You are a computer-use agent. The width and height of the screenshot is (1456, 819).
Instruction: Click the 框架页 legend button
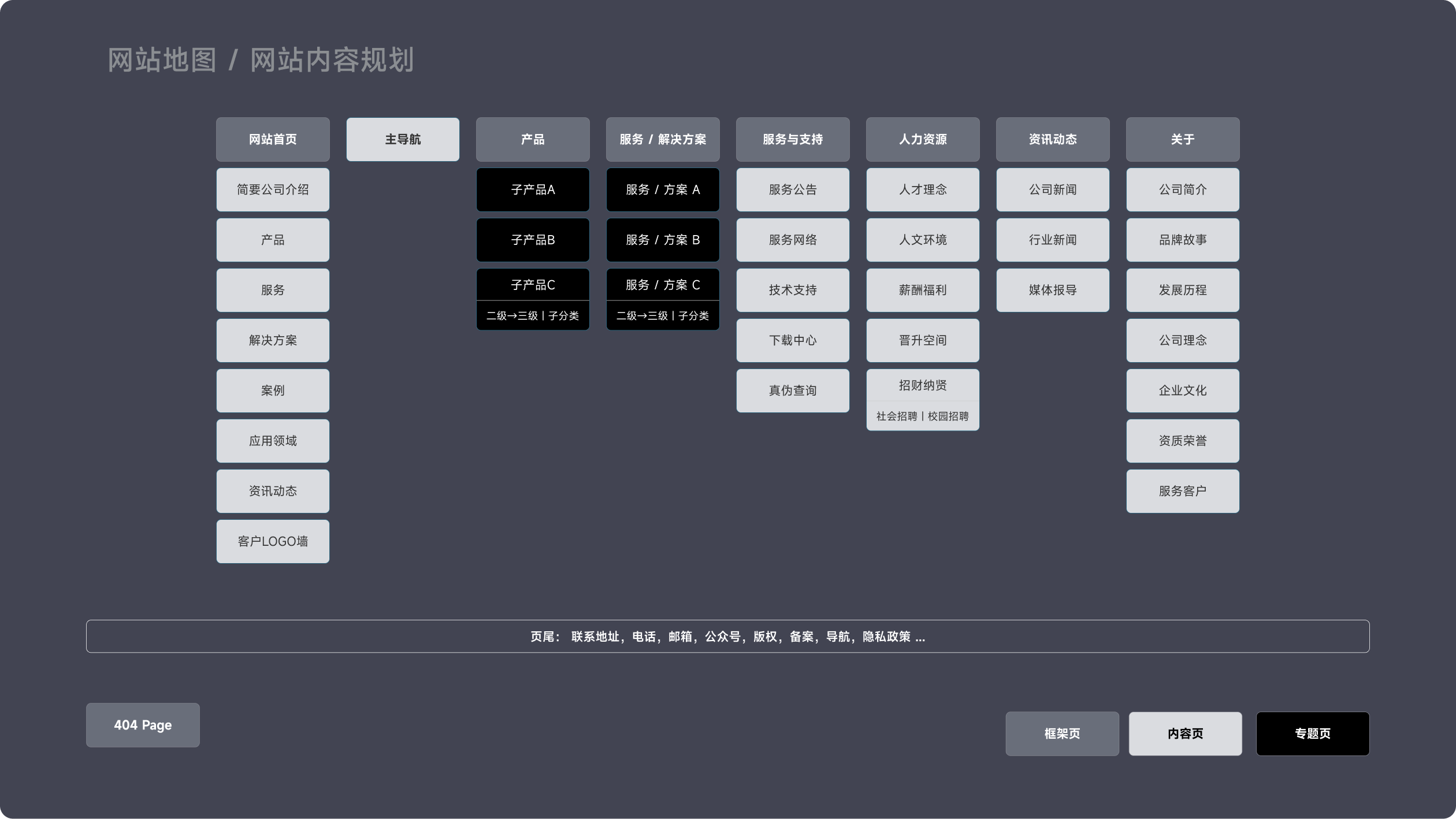pos(1062,734)
